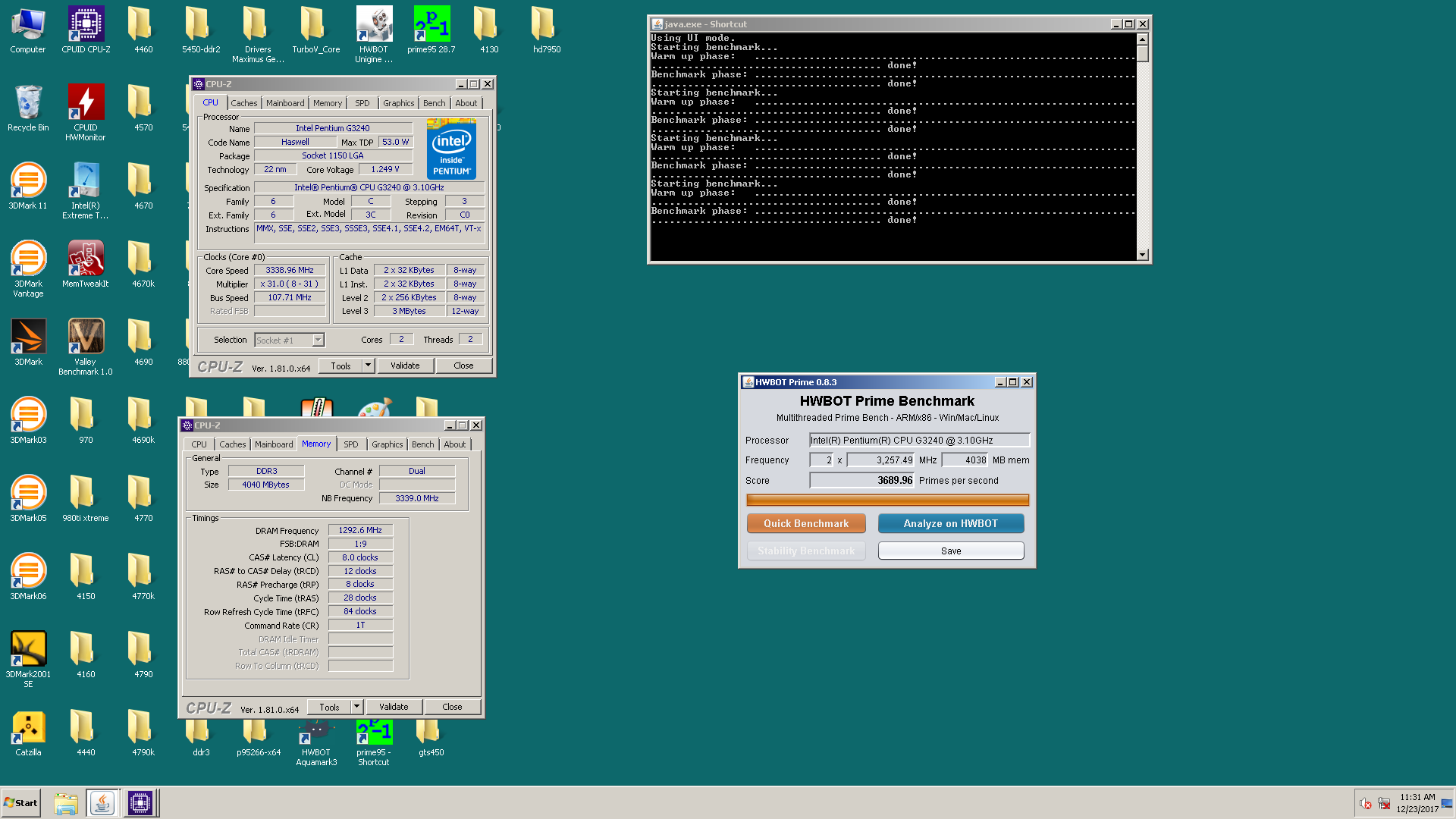Click the taskbar clock 11:31 AM
Viewport: 1456px width, 819px height.
1417,797
